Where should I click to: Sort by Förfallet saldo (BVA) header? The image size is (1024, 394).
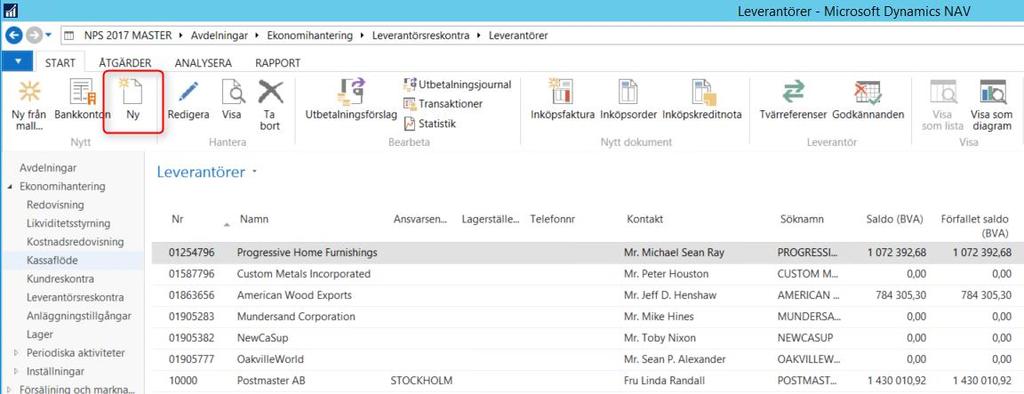pyautogui.click(x=974, y=226)
